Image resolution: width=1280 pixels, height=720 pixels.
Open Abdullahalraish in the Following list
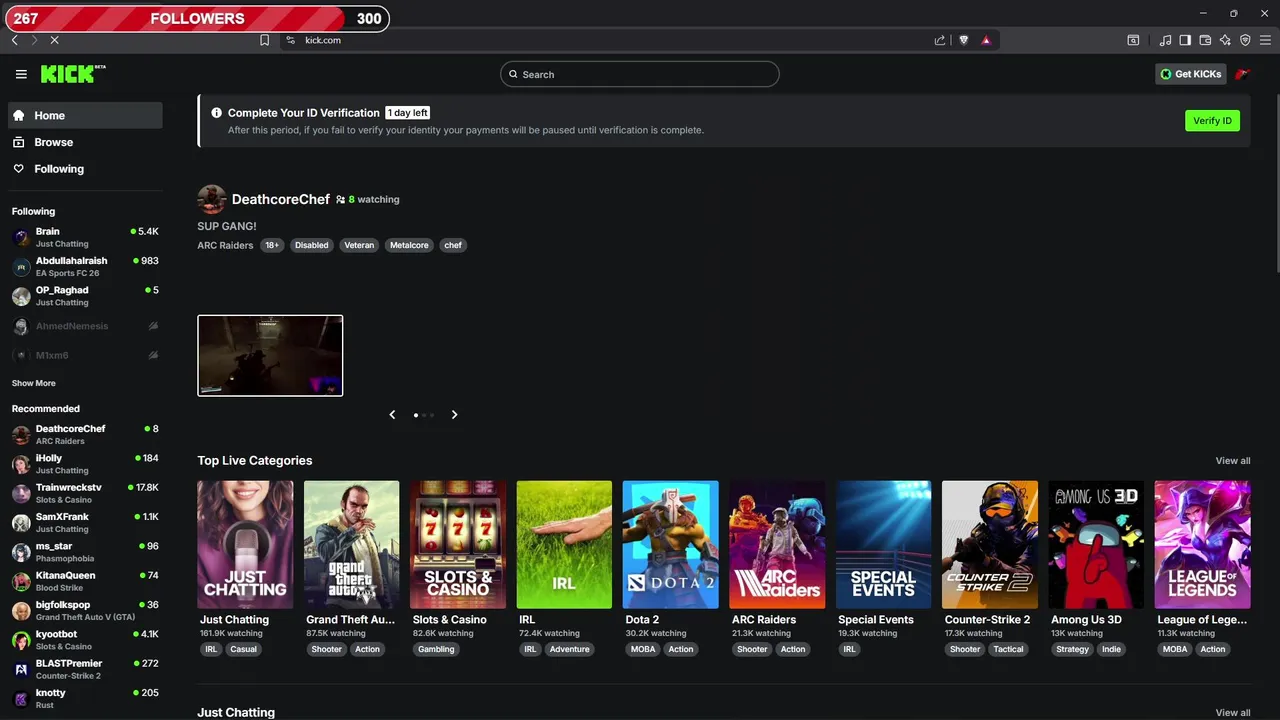[85, 266]
